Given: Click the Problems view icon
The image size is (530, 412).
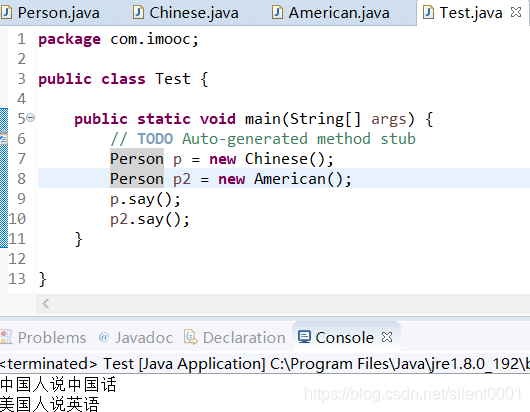Looking at the screenshot, I should click(6, 337).
